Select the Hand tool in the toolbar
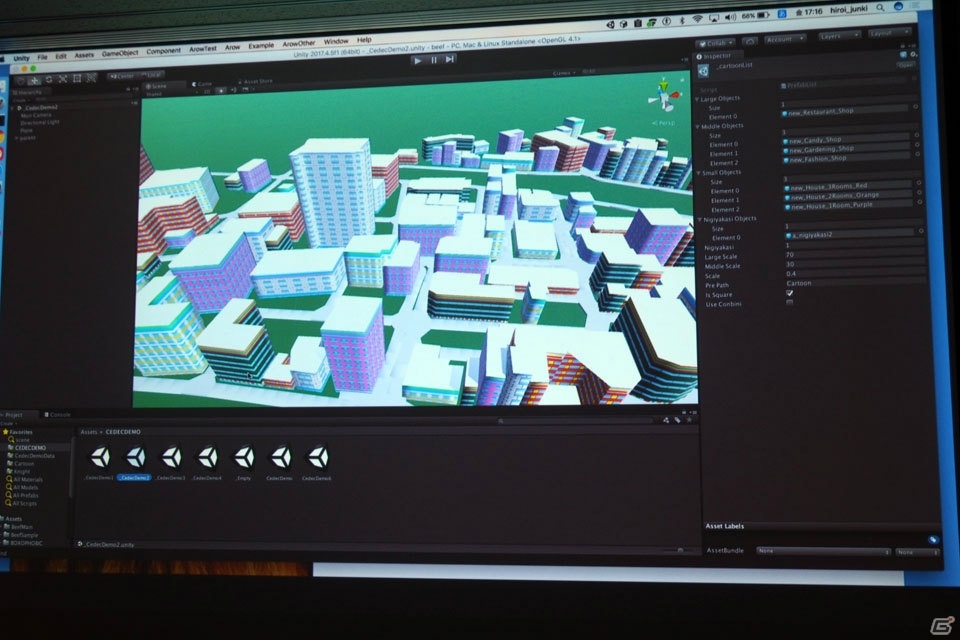The height and width of the screenshot is (640, 960). click(20, 81)
